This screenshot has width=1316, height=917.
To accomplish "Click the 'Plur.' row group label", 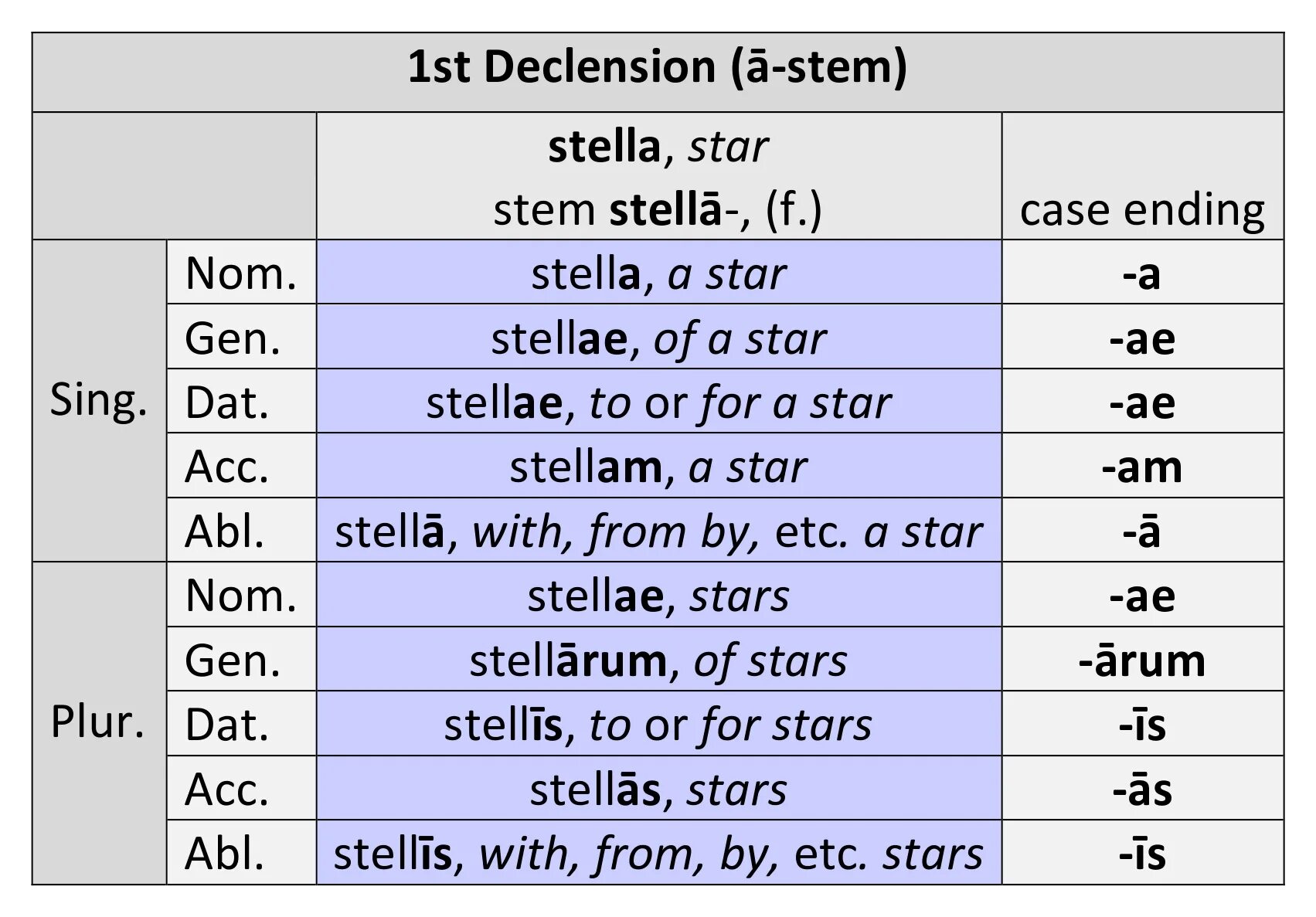I will click(98, 723).
